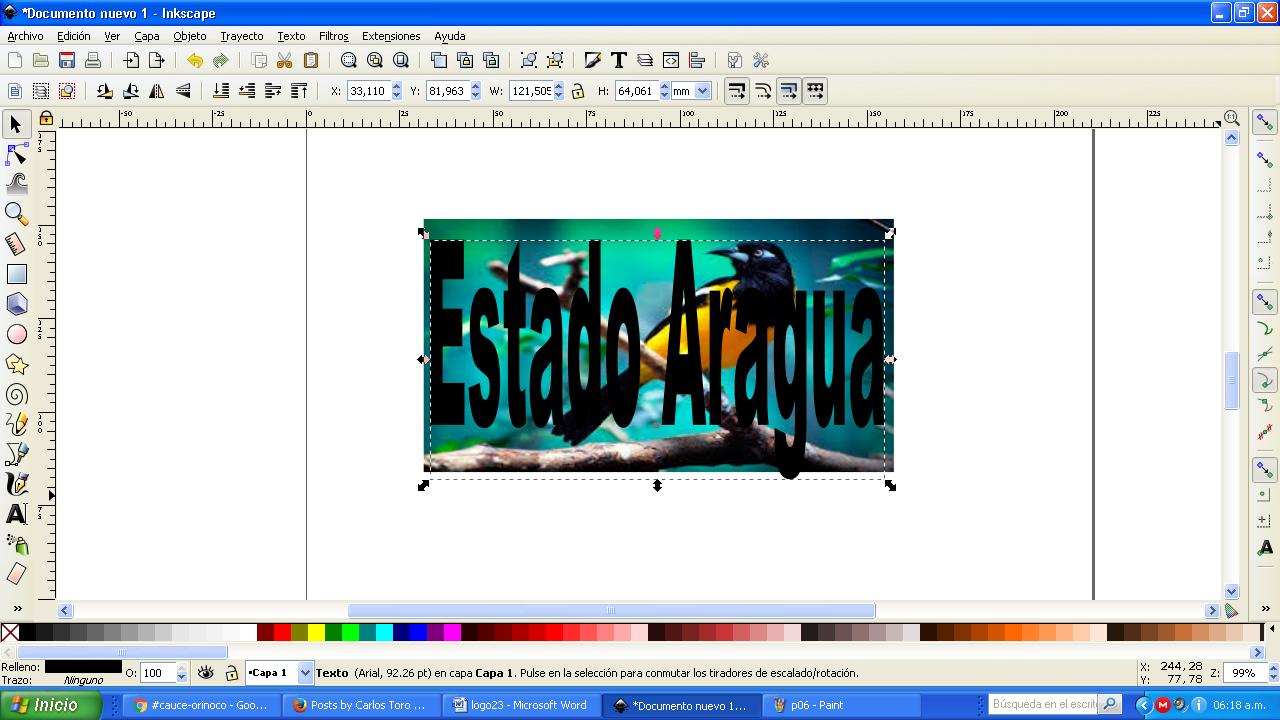1280x720 pixels.
Task: Open the Extensiones menu
Action: pos(391,36)
